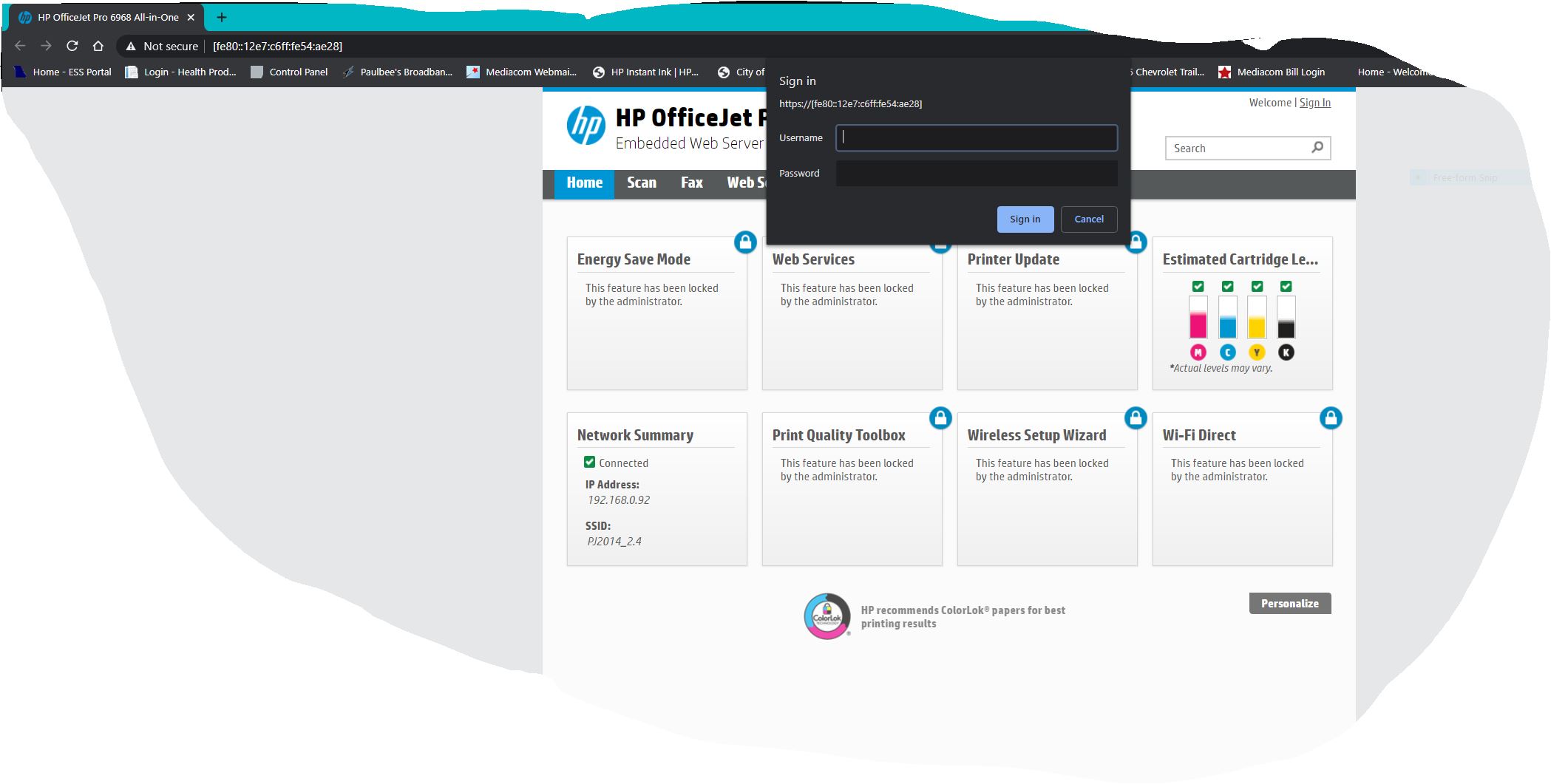The width and height of the screenshot is (1551, 784).
Task: Click the SSID value PJ2014_2.4
Action: point(614,542)
